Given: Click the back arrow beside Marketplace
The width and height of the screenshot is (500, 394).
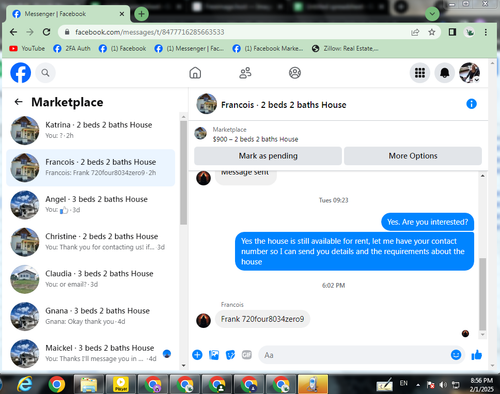Looking at the screenshot, I should point(19,102).
